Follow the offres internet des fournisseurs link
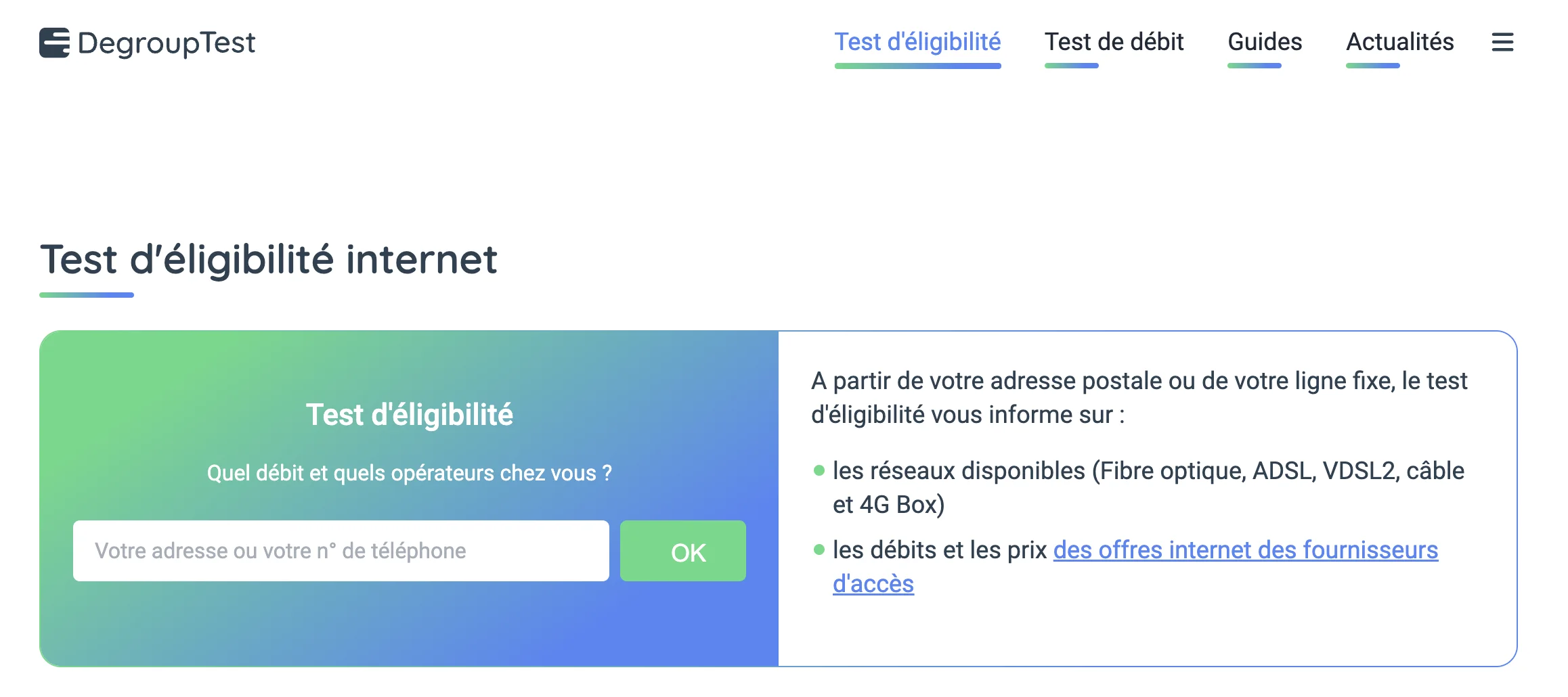The height and width of the screenshot is (697, 1568). tap(1245, 550)
